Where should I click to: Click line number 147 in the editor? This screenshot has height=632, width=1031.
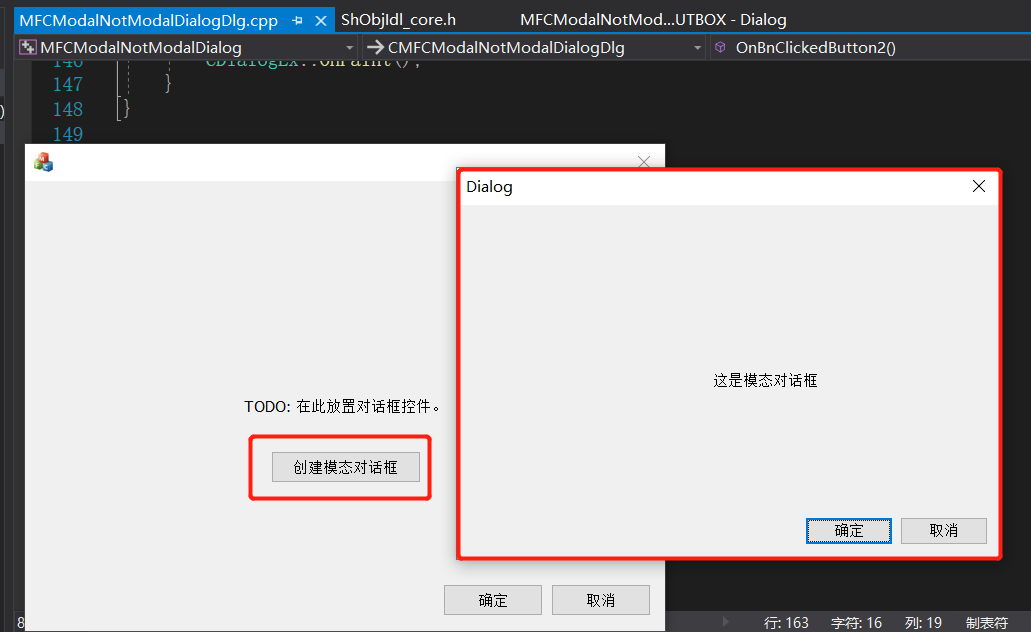click(x=68, y=84)
